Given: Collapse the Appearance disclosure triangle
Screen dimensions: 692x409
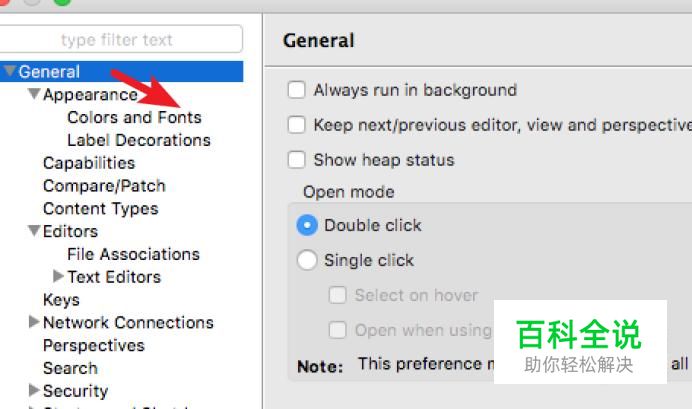Looking at the screenshot, I should 34,95.
